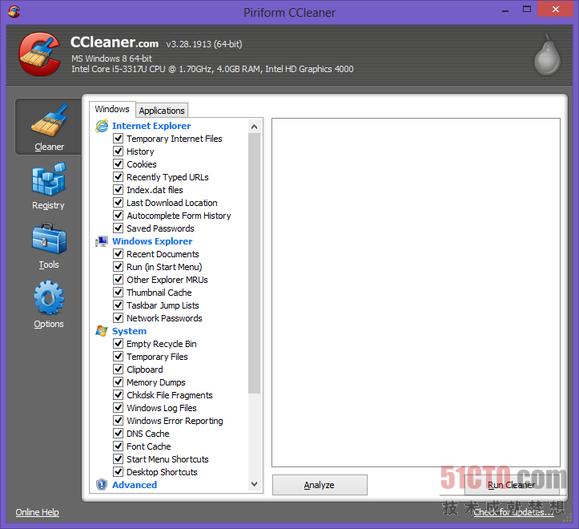Screen dimensions: 579x529
Task: Click Check for updates link
Action: pyautogui.click(x=514, y=512)
